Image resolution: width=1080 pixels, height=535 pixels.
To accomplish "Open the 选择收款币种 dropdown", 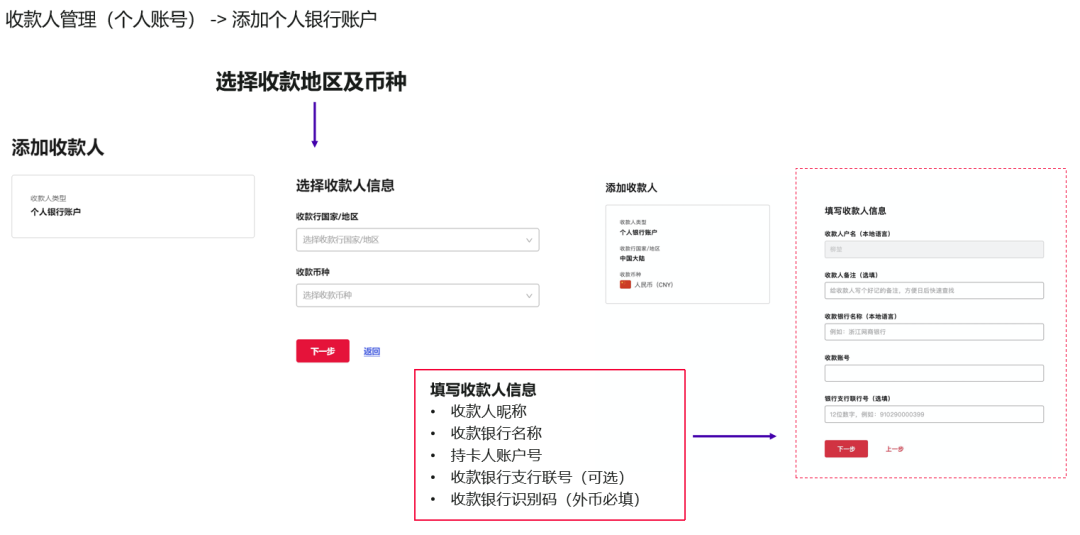I will point(417,295).
